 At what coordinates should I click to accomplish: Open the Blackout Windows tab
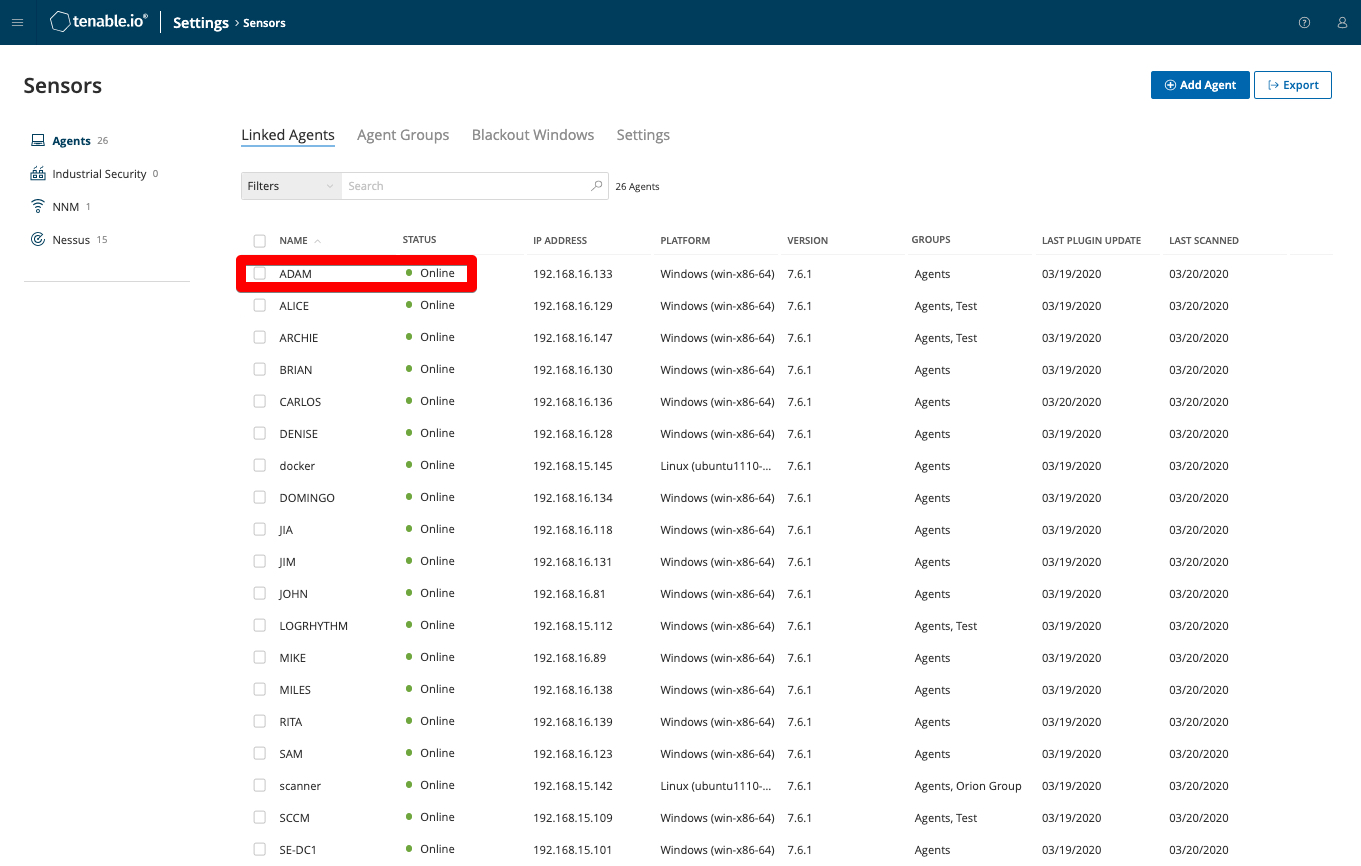pos(532,135)
